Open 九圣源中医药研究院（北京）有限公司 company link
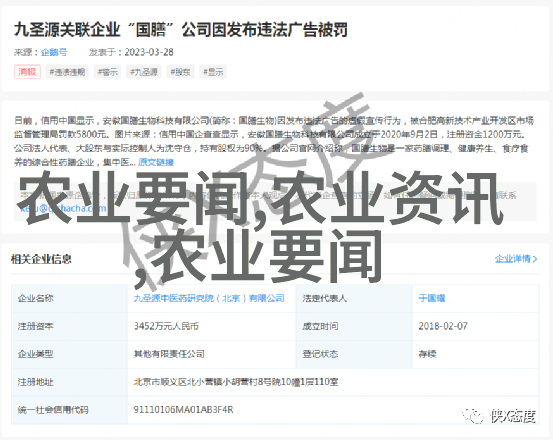 [x=209, y=298]
